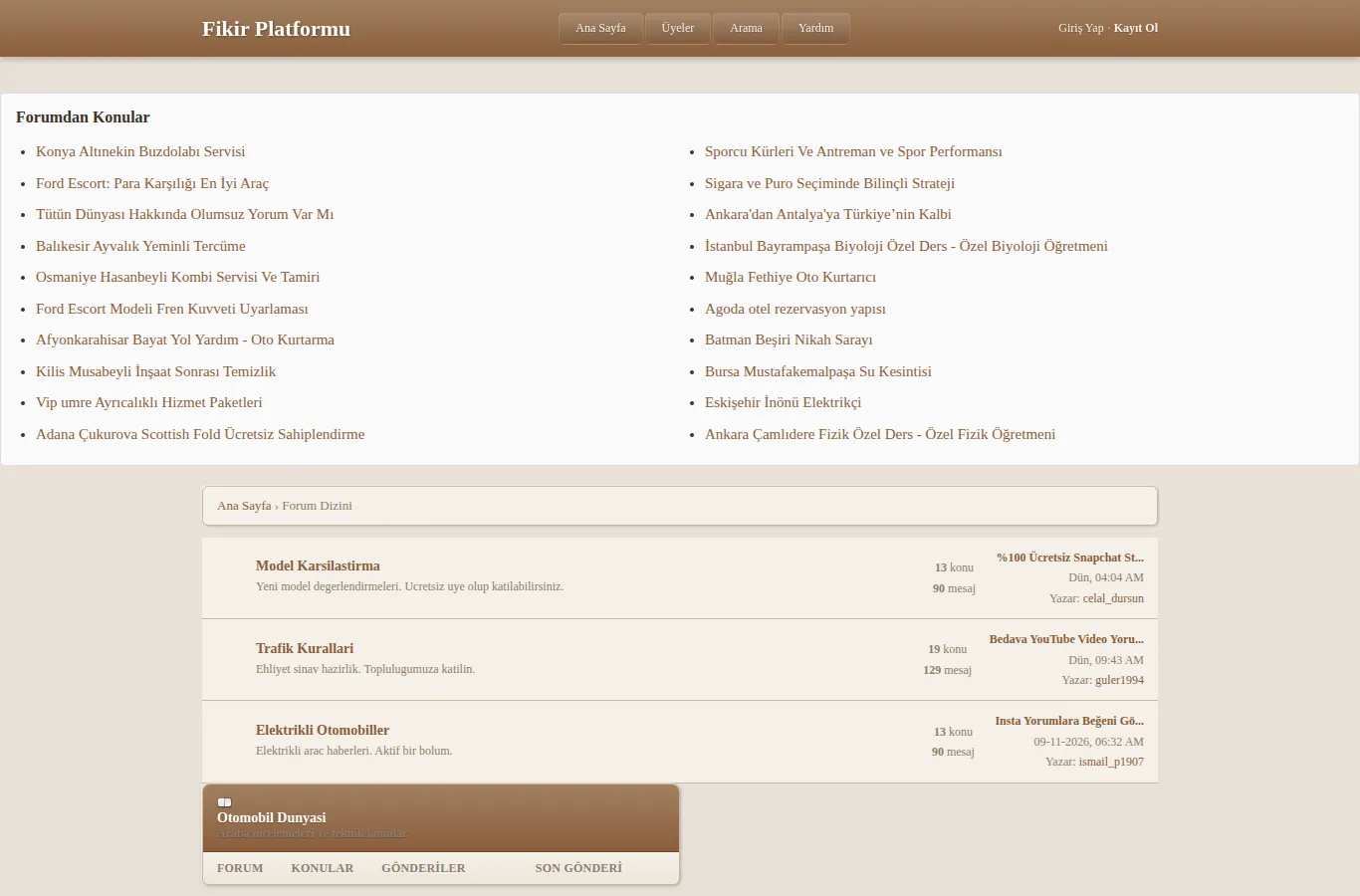The width and height of the screenshot is (1360, 896).
Task: Open the Ana Sayfa nav tab
Action: click(600, 28)
